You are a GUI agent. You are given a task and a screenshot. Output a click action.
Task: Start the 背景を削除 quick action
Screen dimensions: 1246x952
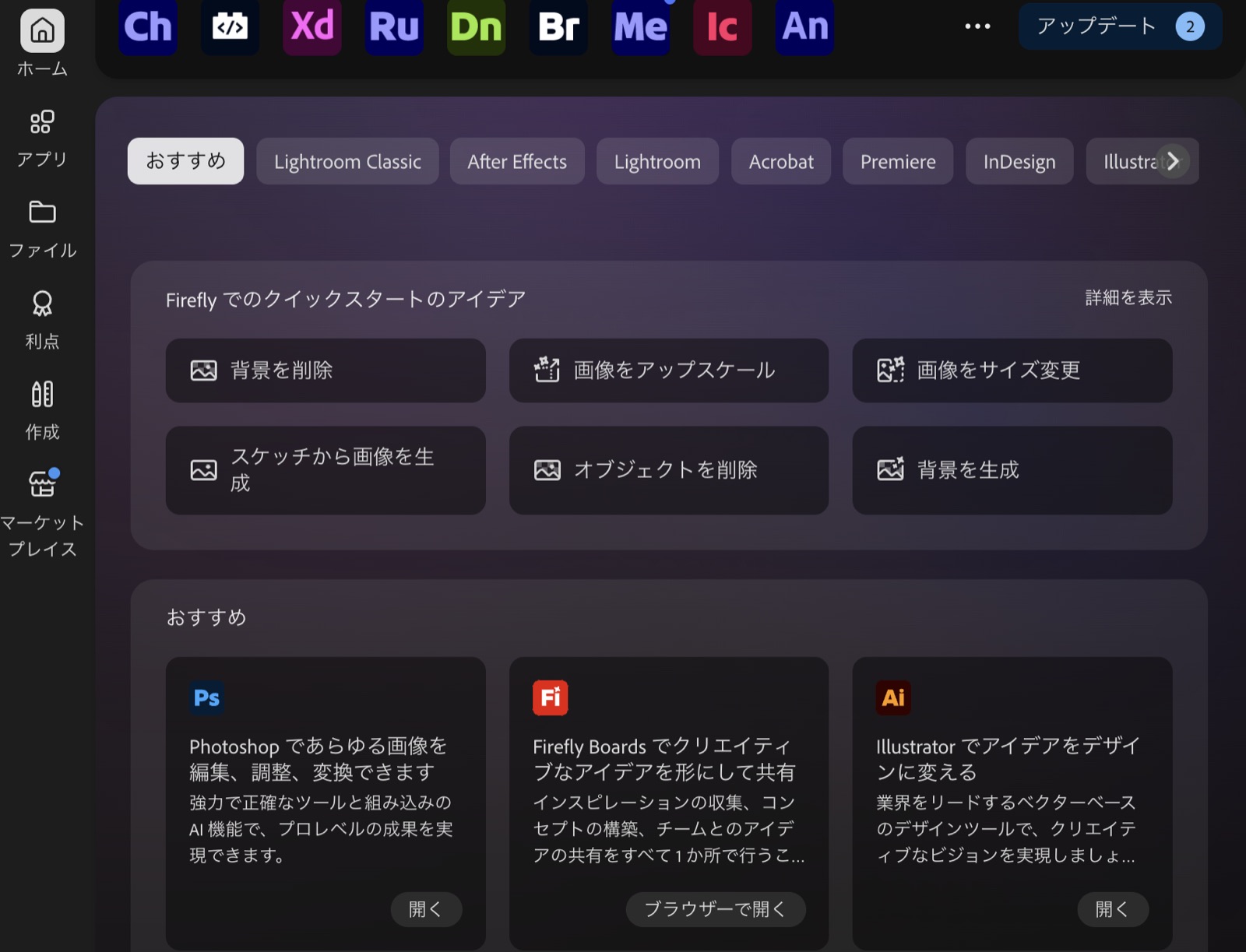click(326, 371)
